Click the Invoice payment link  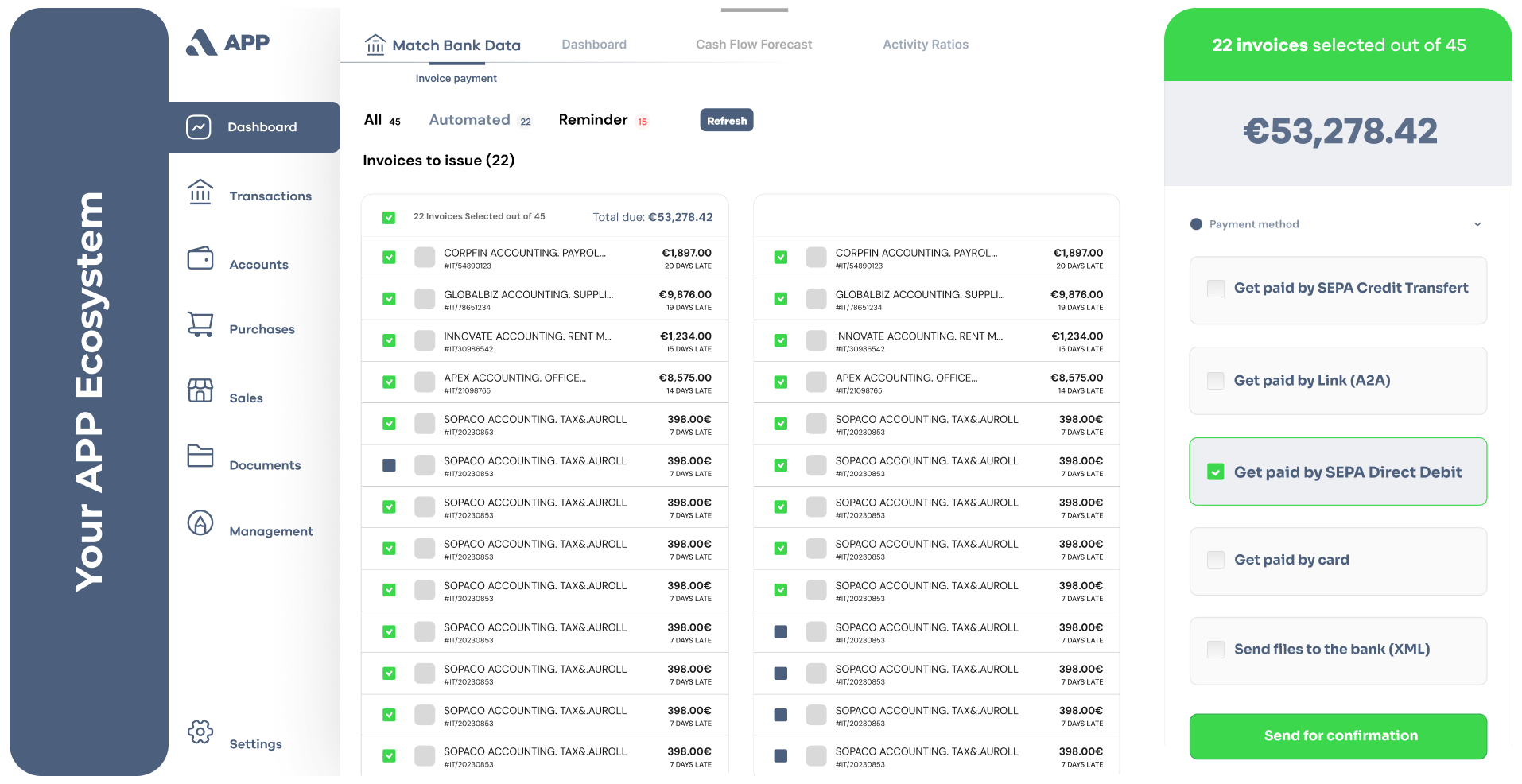coord(456,78)
